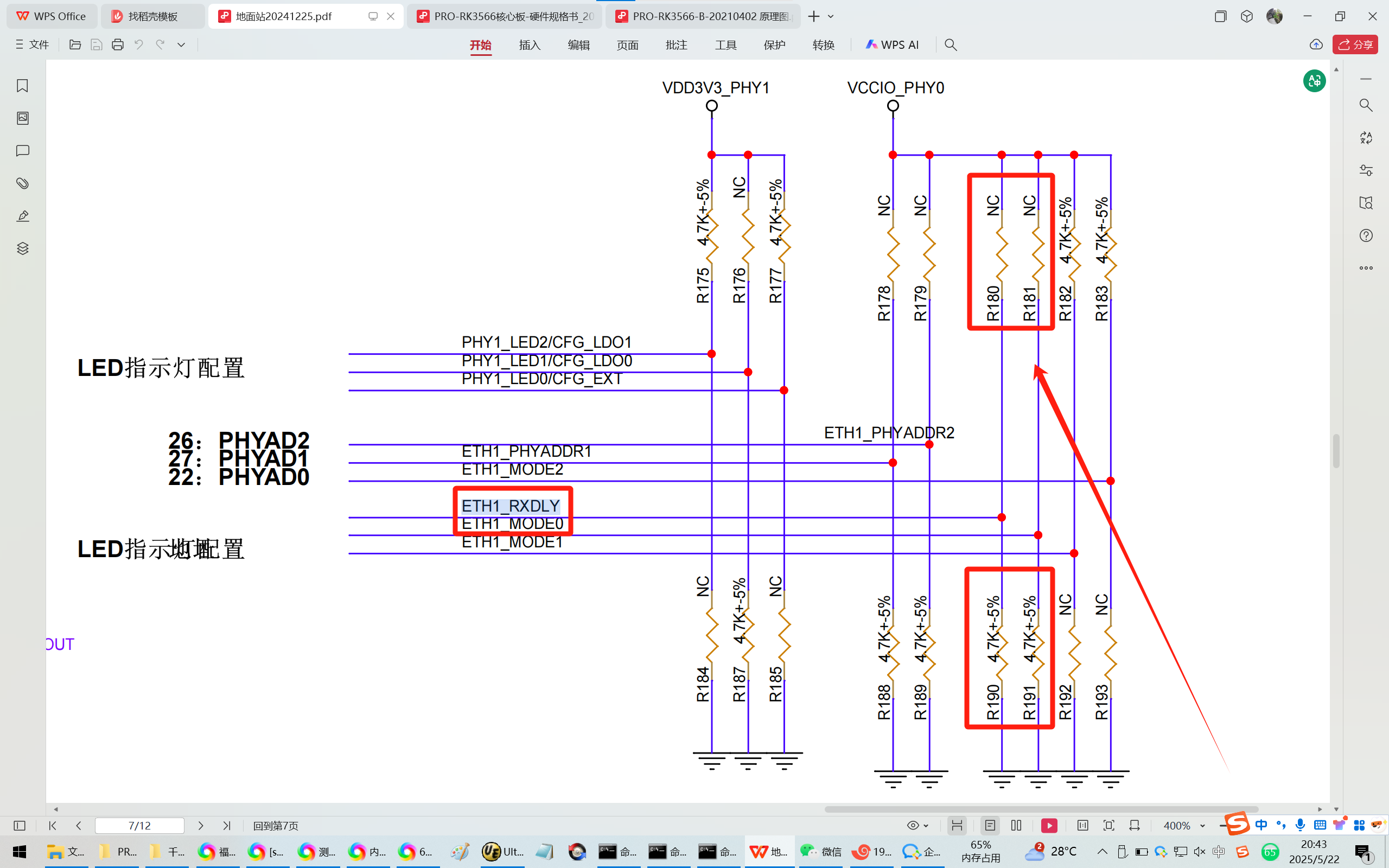Open the thumbnail panel icon
The image size is (1389, 868).
coord(22,118)
